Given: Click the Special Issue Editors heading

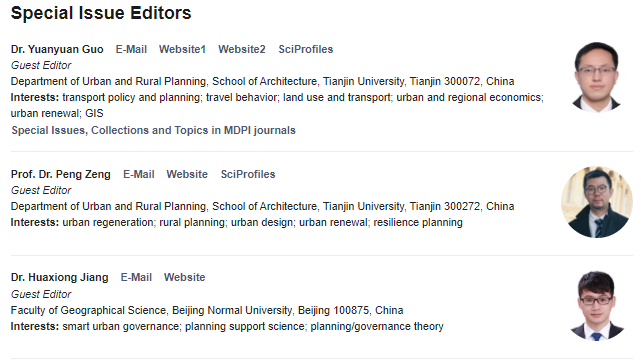Looking at the screenshot, I should tap(101, 13).
